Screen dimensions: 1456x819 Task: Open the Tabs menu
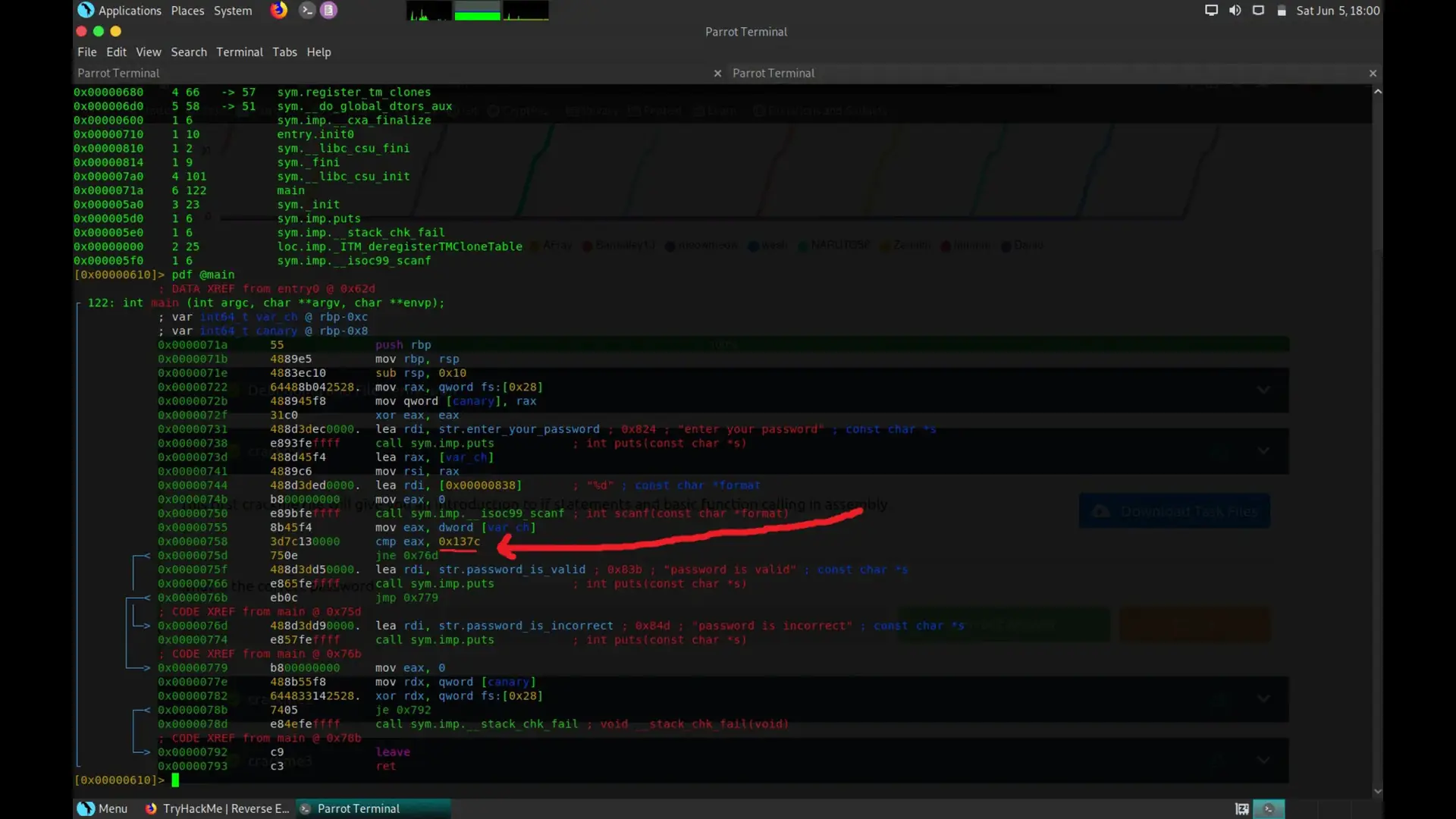pos(285,52)
